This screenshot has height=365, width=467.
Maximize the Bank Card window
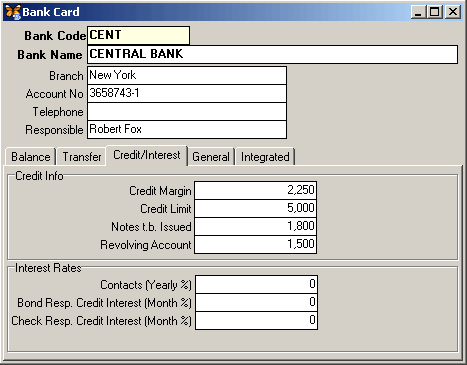(435, 12)
